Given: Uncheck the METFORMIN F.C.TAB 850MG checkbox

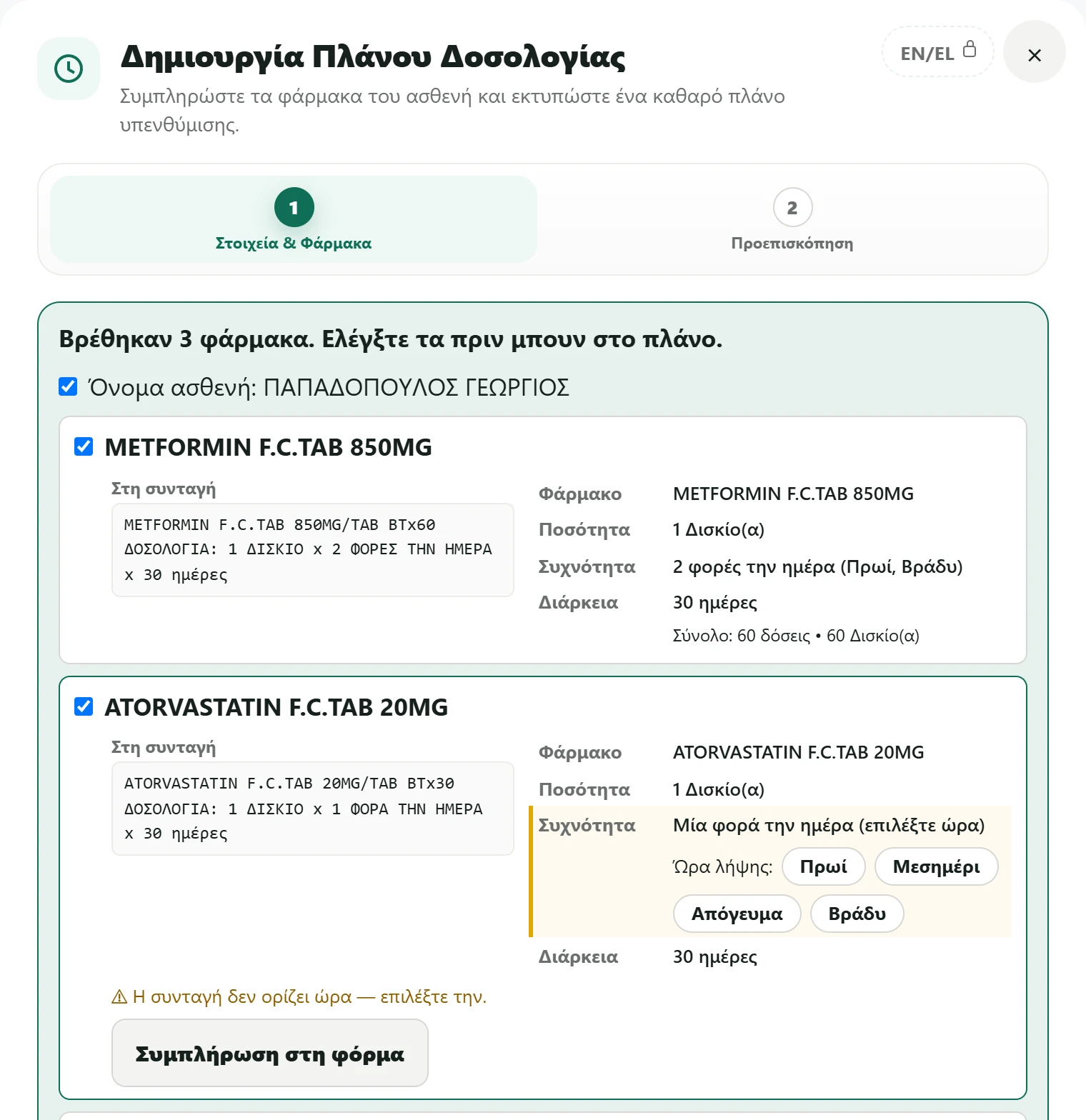Looking at the screenshot, I should pos(84,446).
